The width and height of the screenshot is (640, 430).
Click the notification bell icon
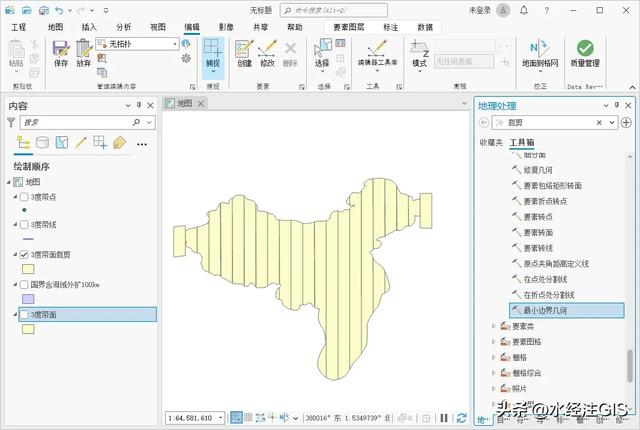point(524,11)
